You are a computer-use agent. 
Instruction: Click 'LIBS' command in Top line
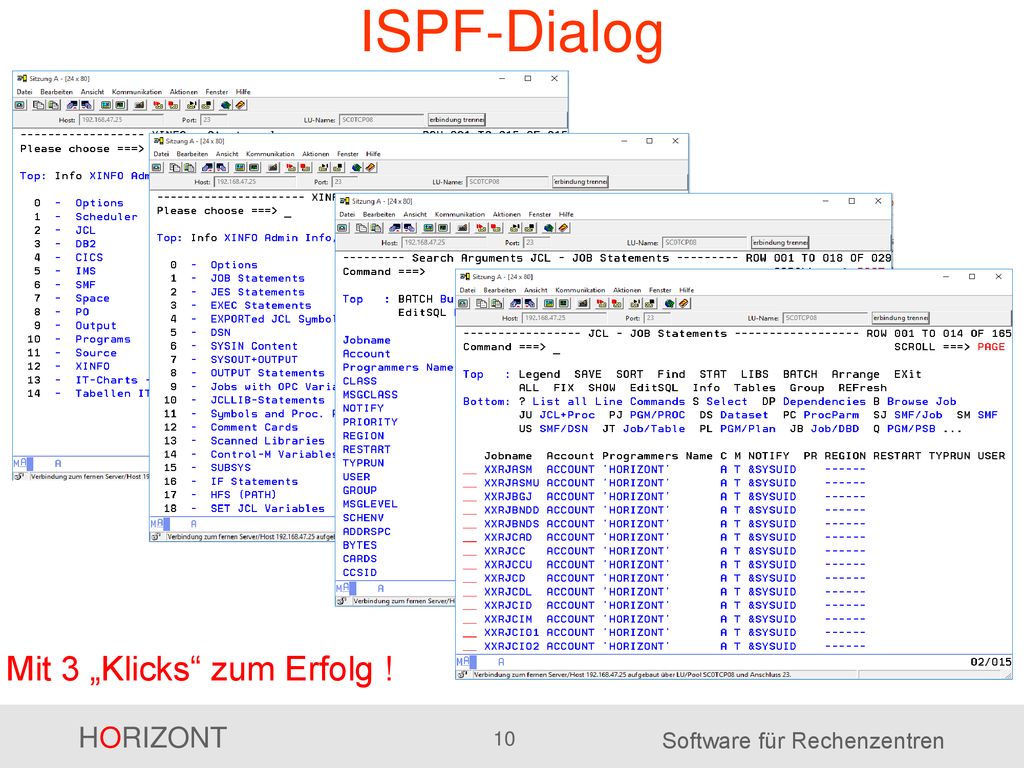754,374
